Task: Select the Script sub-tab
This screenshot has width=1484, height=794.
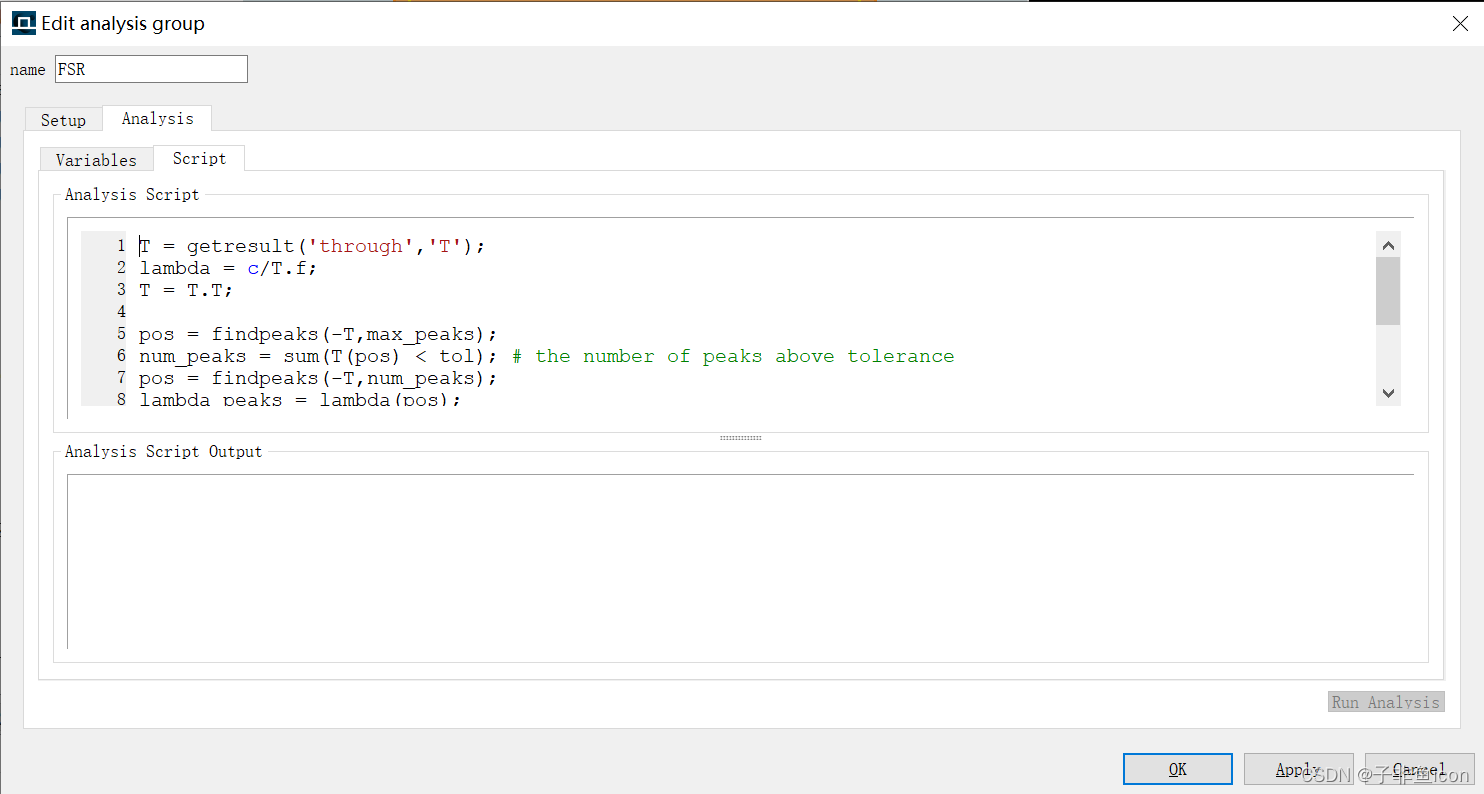Action: click(x=199, y=158)
